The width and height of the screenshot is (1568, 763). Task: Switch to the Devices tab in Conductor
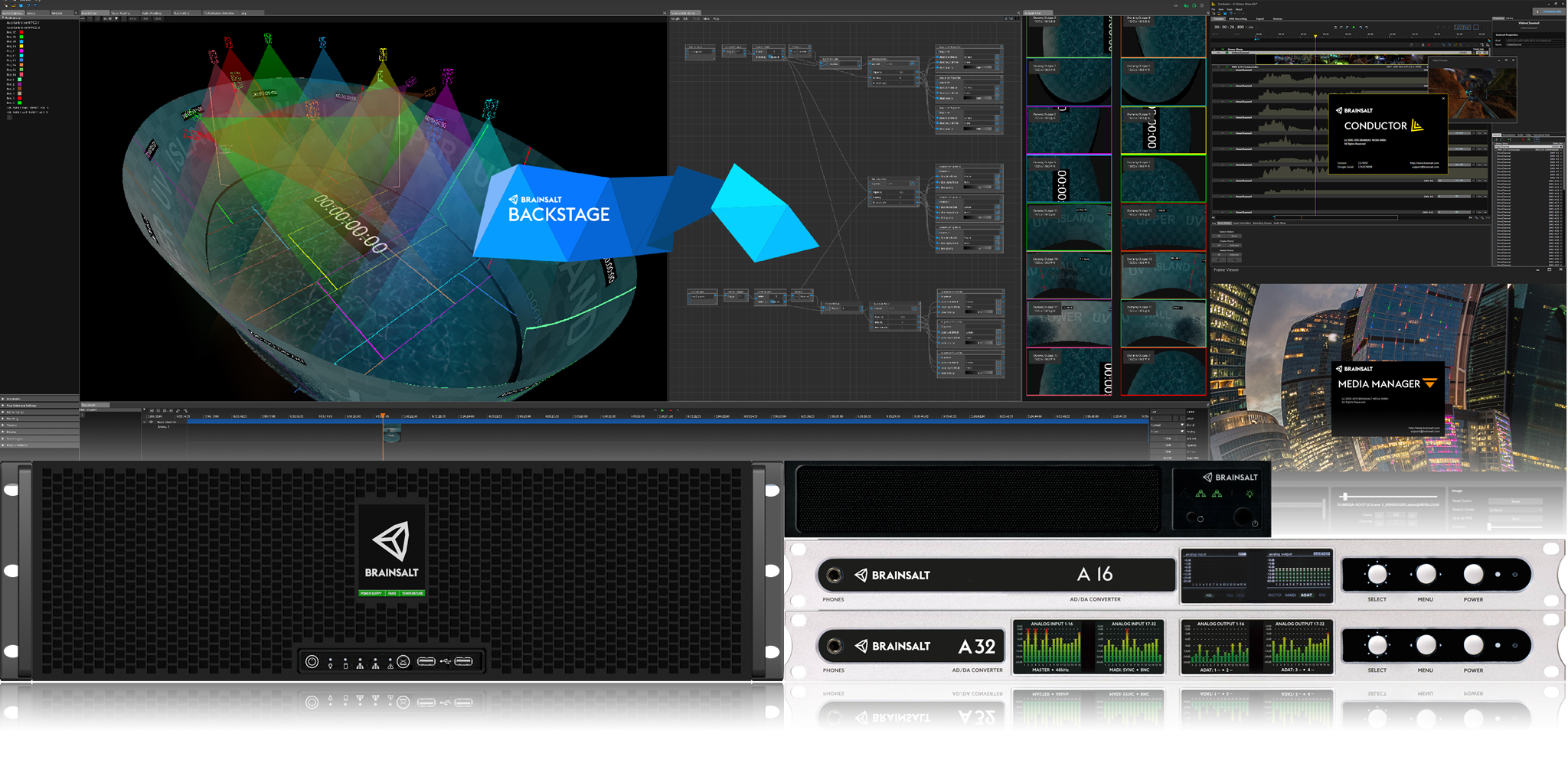pyautogui.click(x=1278, y=18)
